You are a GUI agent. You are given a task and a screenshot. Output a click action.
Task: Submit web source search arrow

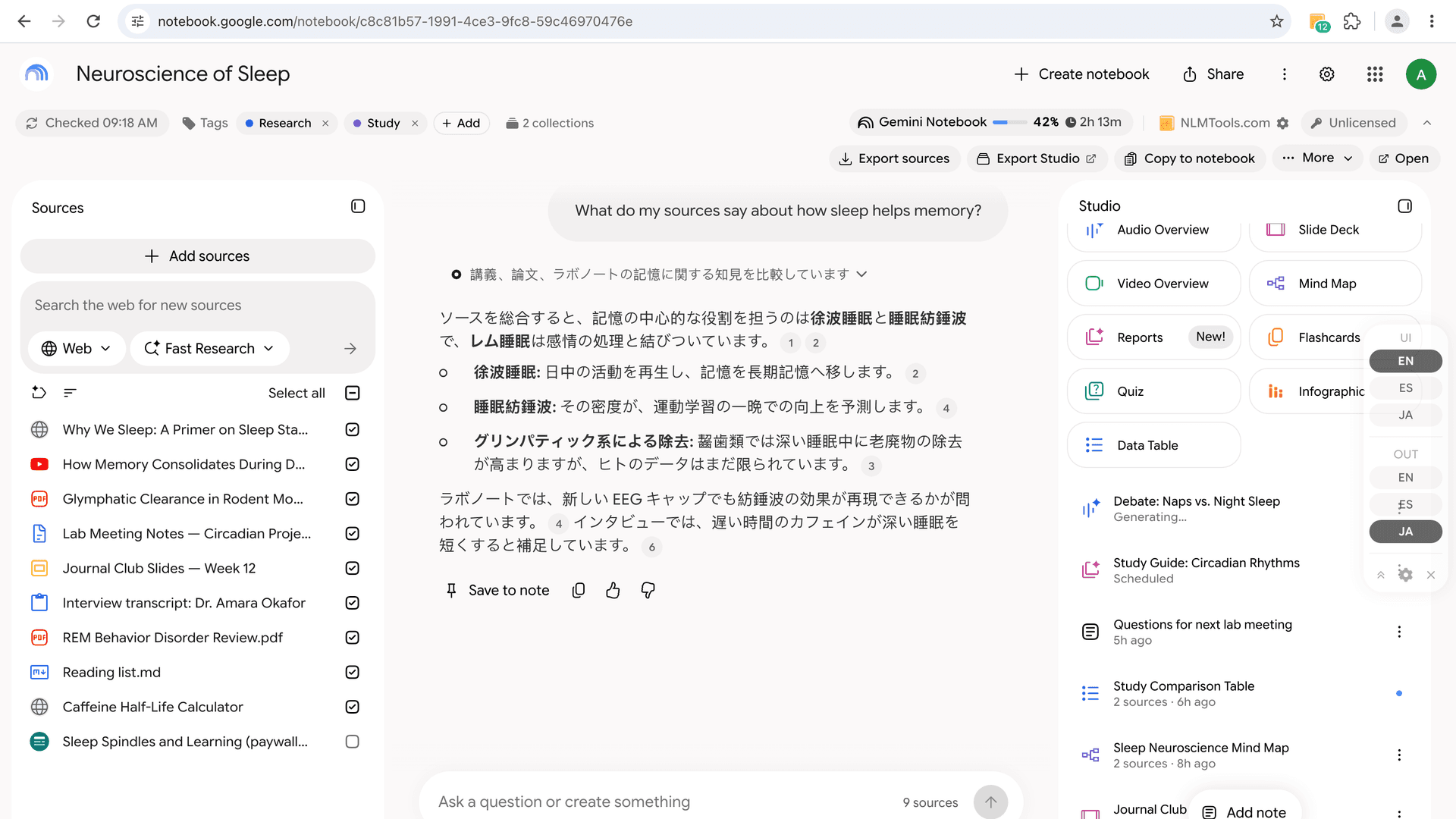350,349
